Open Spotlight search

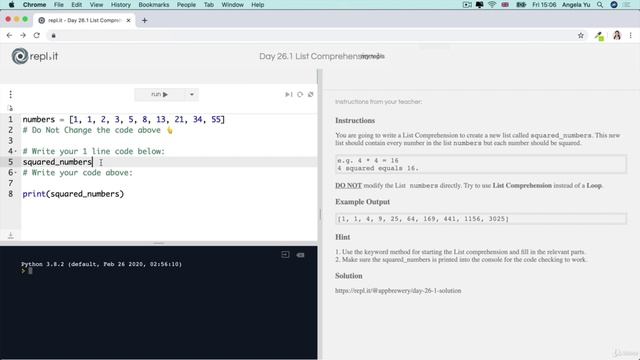point(600,5)
